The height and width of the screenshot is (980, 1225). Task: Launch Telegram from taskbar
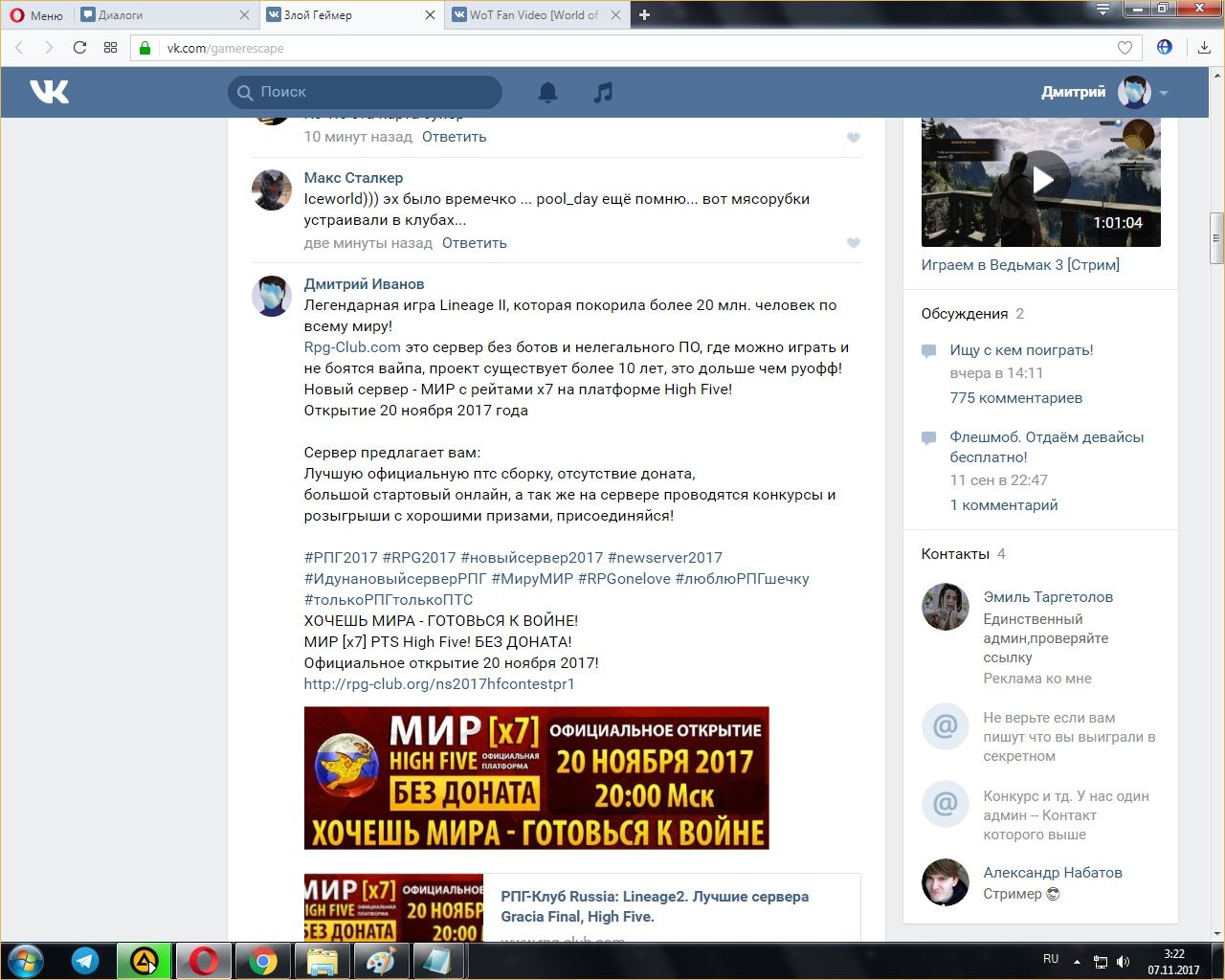pos(85,960)
